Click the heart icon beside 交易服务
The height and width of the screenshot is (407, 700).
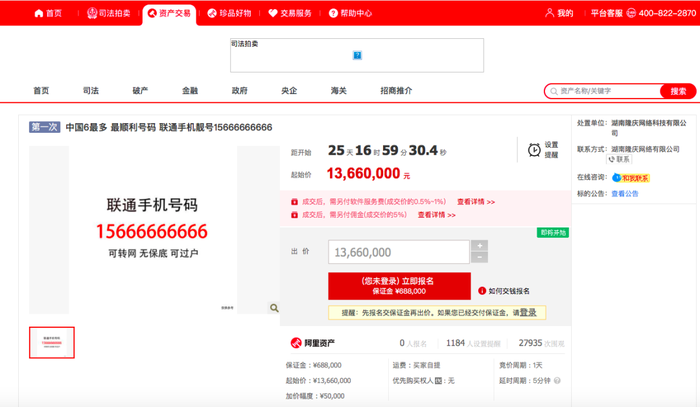(273, 13)
